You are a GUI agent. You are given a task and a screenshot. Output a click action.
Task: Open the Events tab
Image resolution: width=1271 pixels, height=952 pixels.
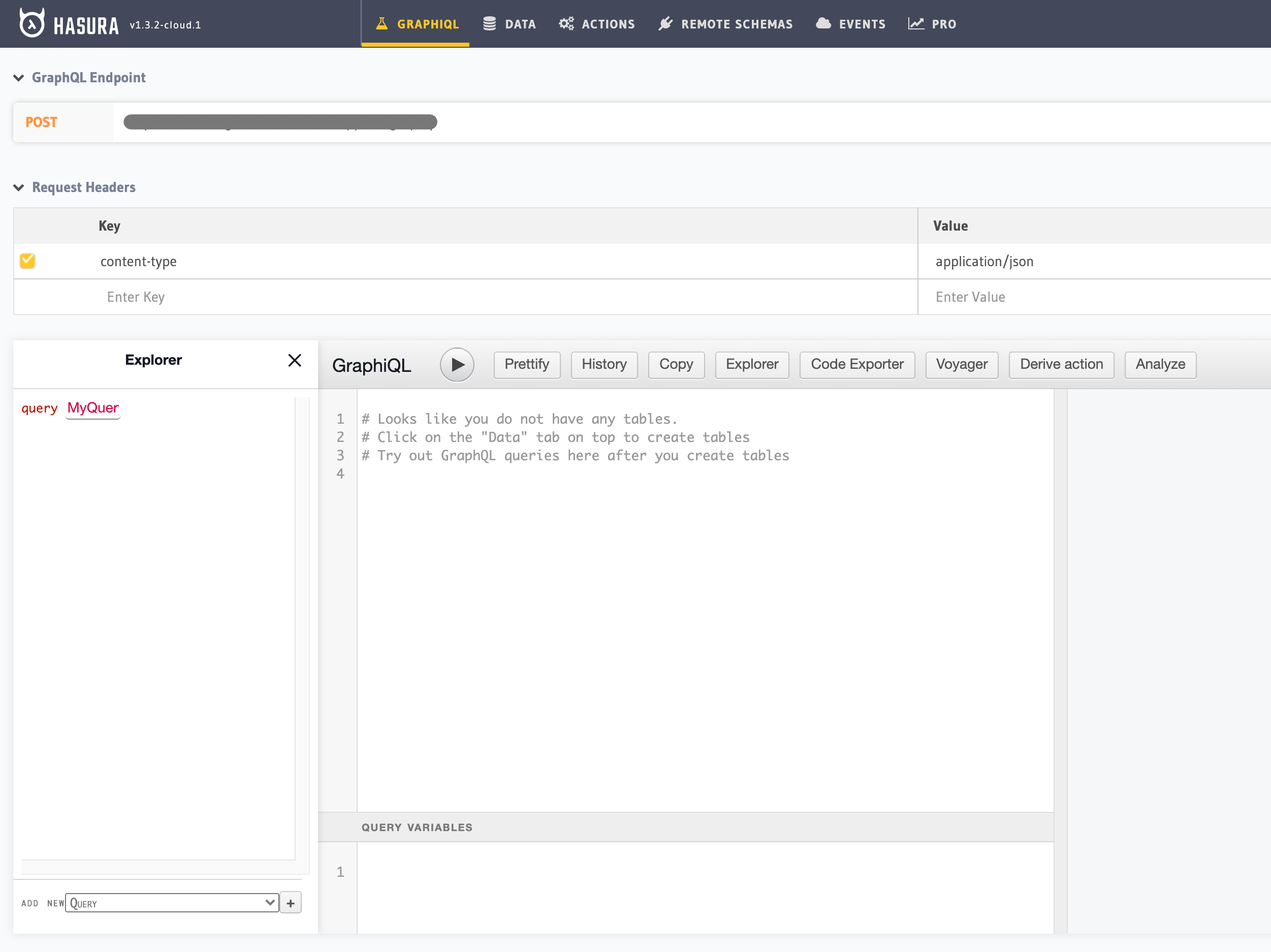point(850,24)
